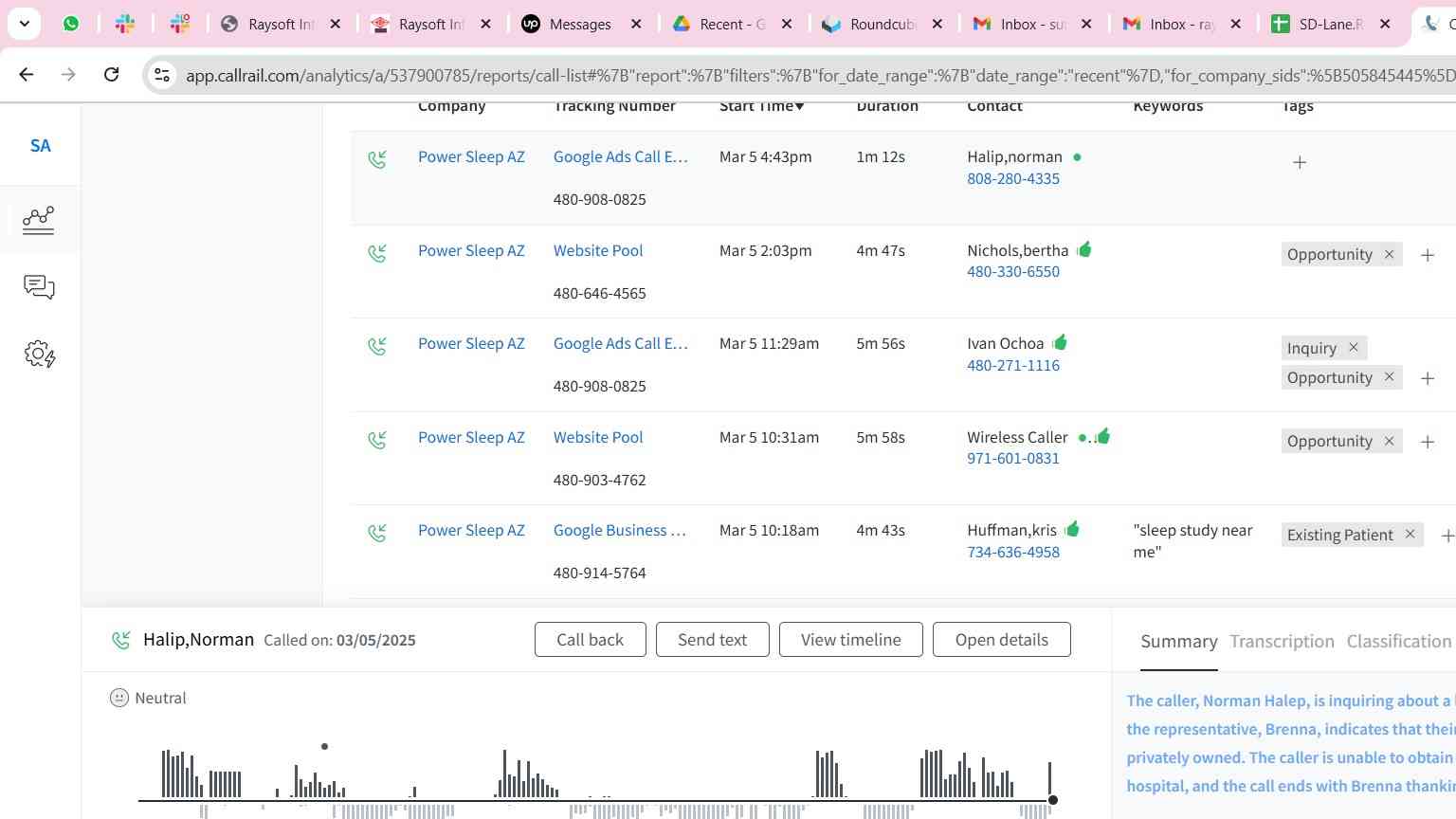
Task: Click the SA account initials
Action: pyautogui.click(x=40, y=146)
